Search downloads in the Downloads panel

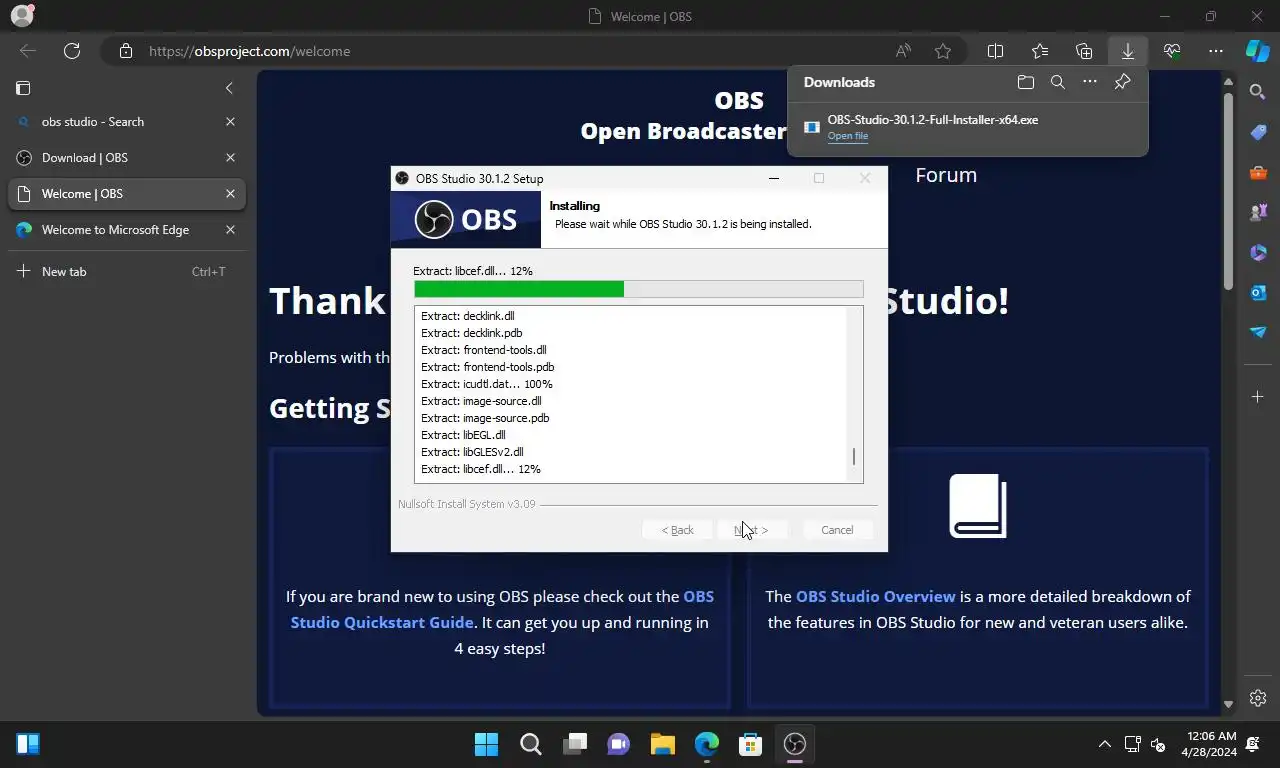[x=1057, y=82]
